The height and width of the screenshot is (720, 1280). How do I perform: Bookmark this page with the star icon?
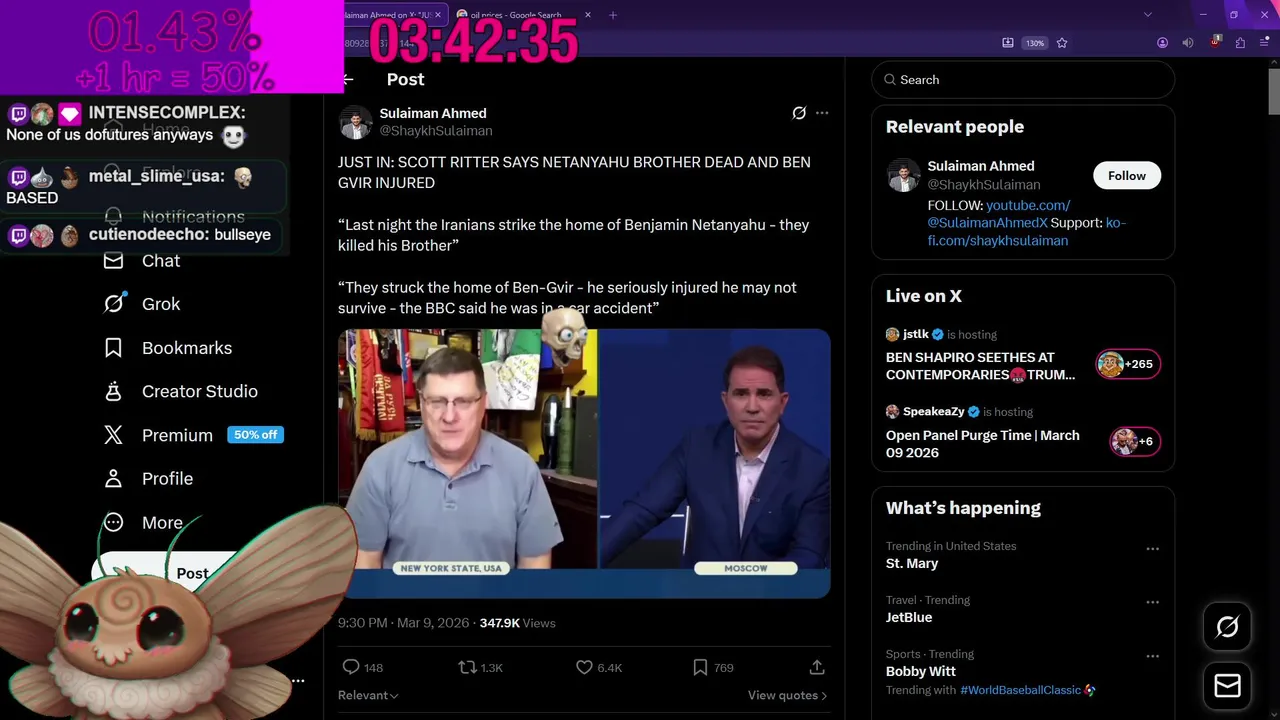(x=1062, y=43)
